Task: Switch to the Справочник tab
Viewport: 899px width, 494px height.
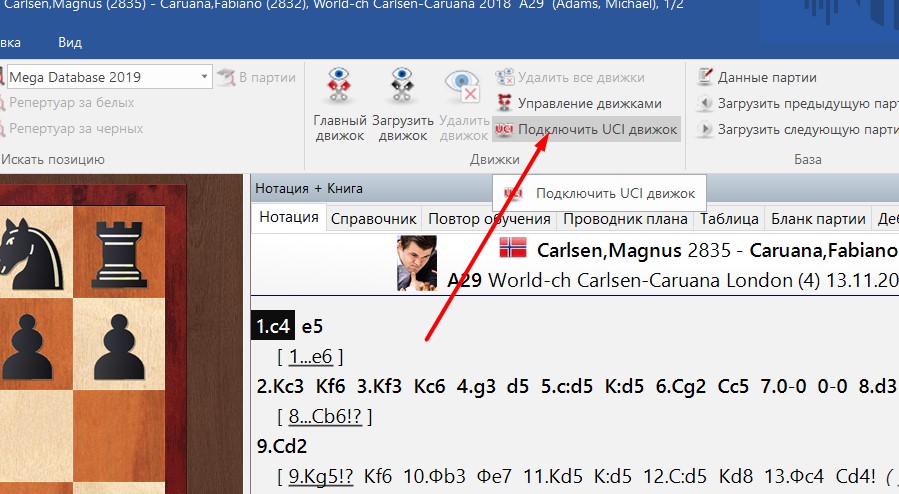Action: [x=373, y=219]
